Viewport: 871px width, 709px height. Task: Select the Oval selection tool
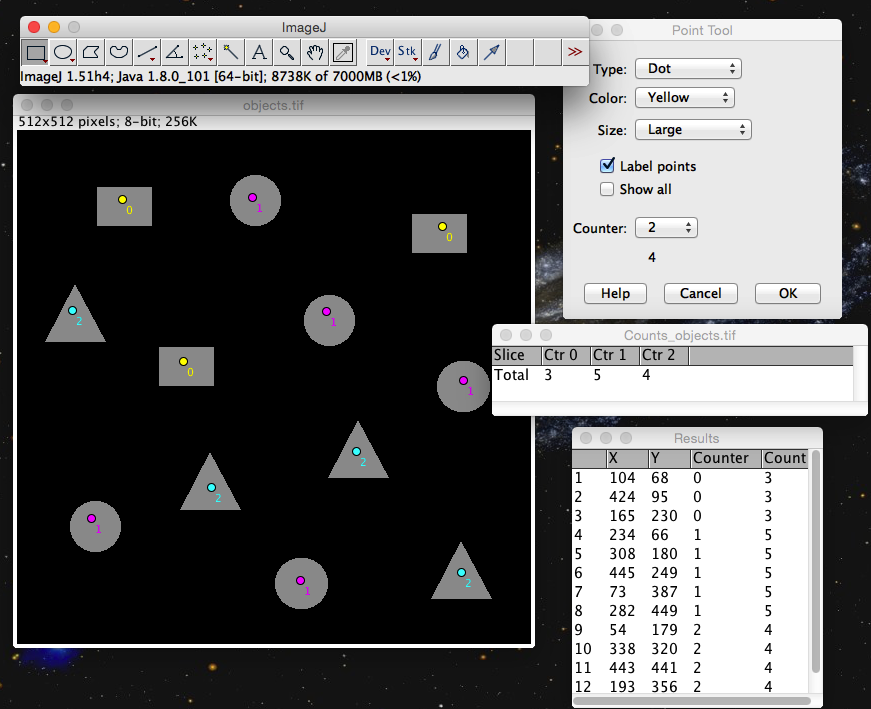tap(64, 52)
